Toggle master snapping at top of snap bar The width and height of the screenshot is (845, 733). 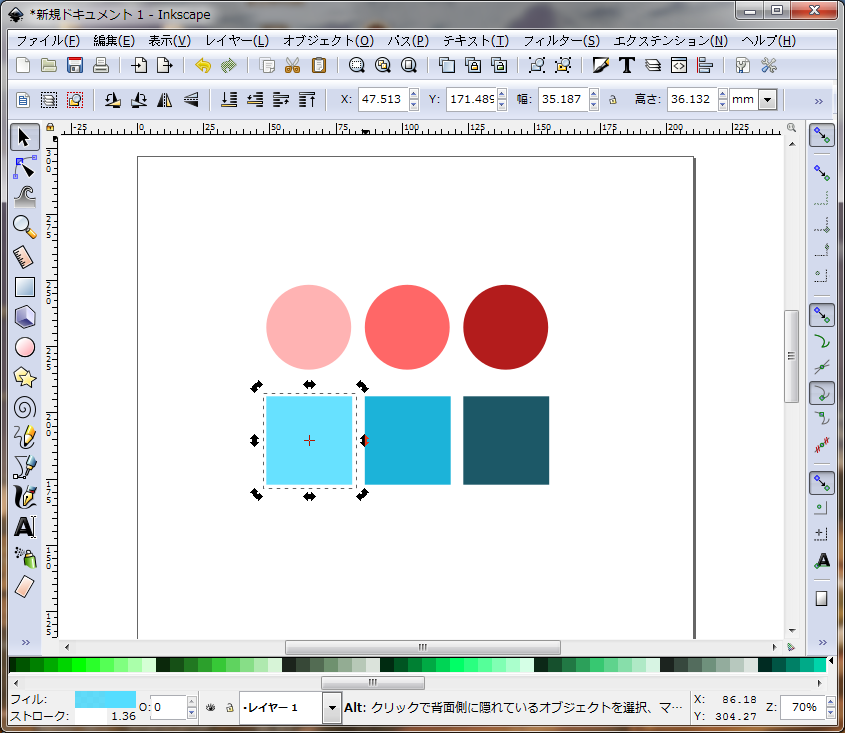coord(821,135)
